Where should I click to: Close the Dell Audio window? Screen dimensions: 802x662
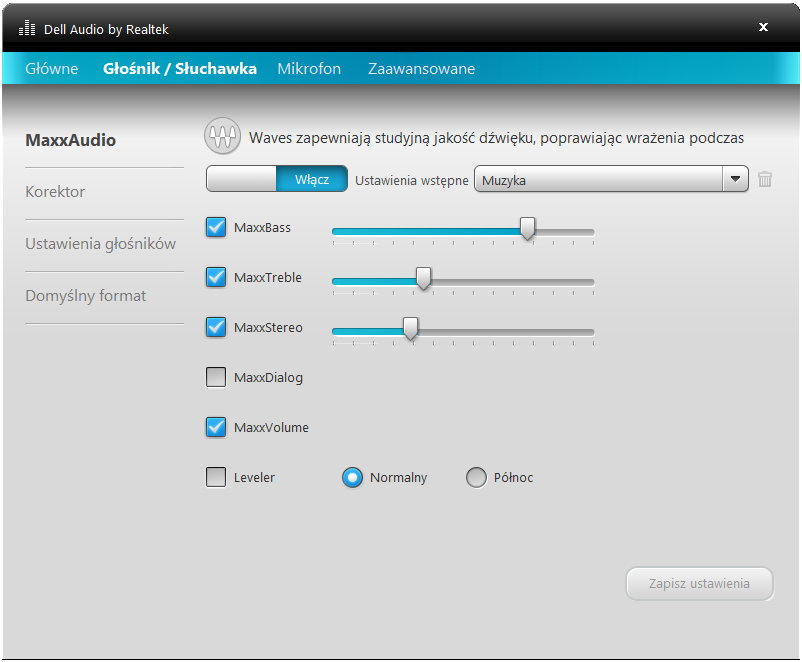tap(763, 27)
